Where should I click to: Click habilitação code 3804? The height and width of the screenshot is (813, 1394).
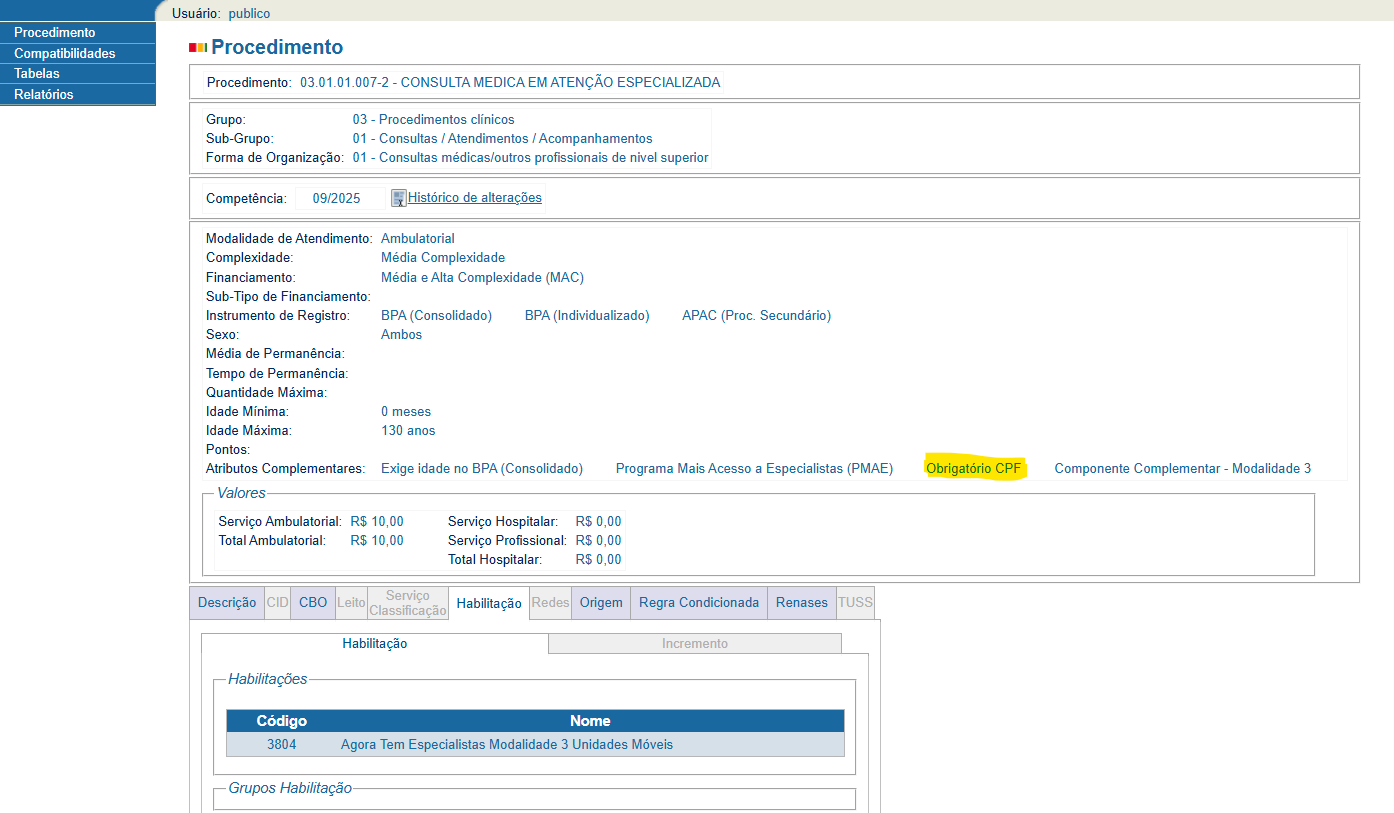(282, 745)
